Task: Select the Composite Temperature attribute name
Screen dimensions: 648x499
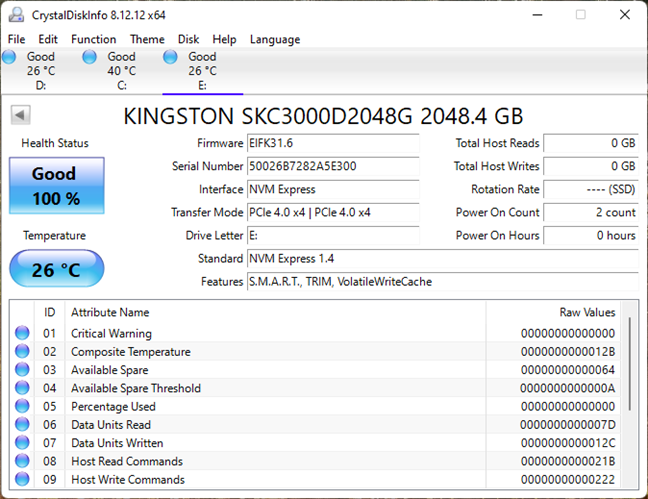Action: tap(131, 352)
